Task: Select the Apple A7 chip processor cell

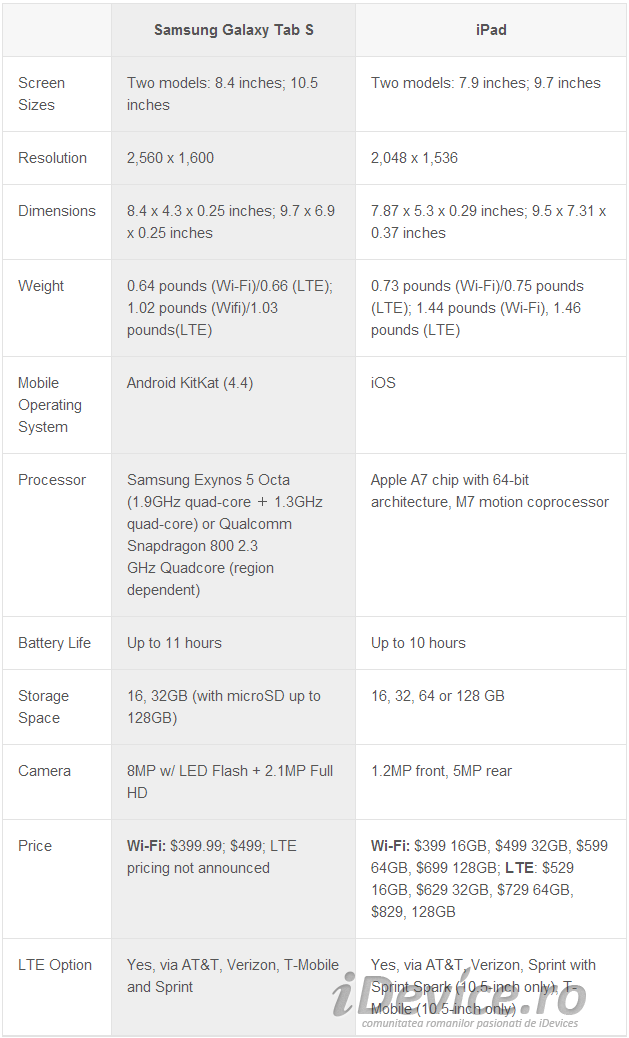Action: [x=490, y=491]
